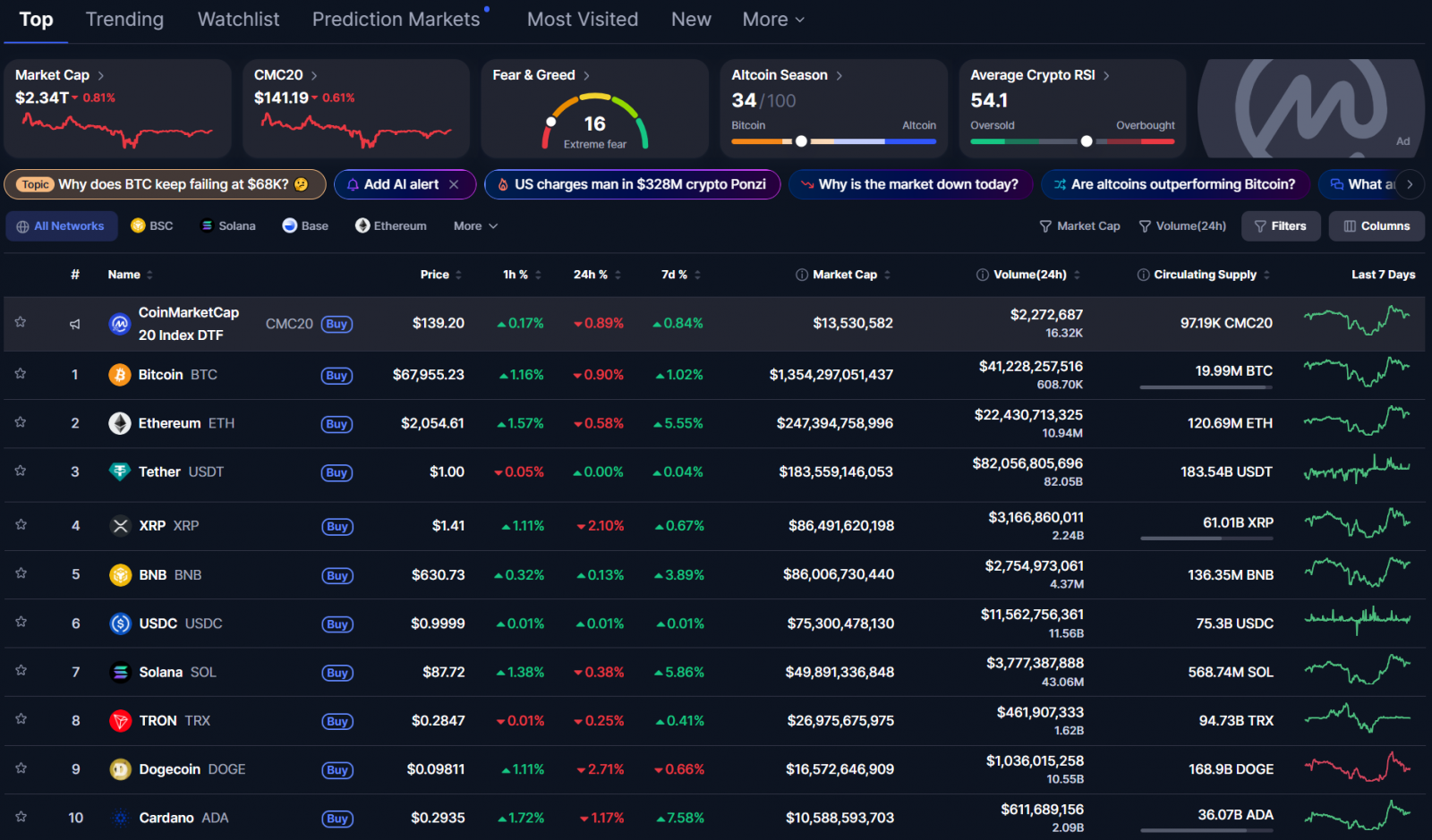
Task: Switch to the Trending tab
Action: point(124,20)
